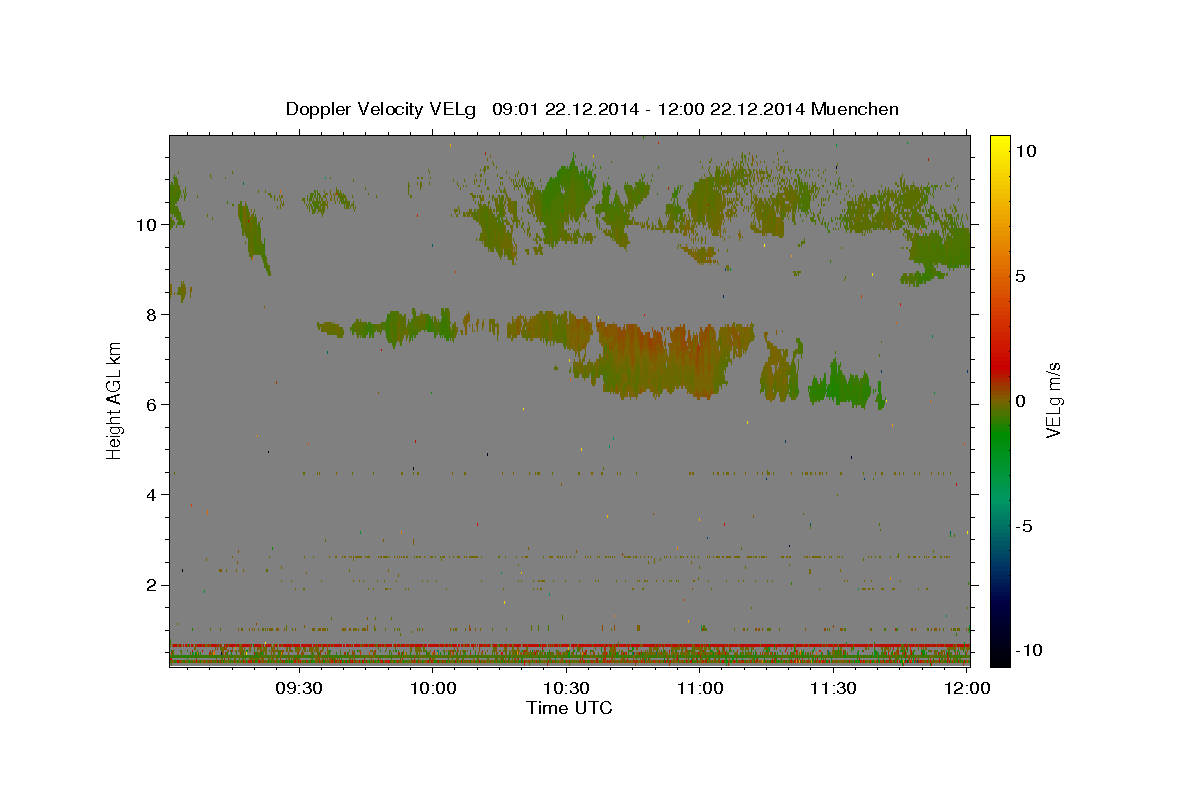Click the height tick label 10
This screenshot has width=1200, height=800.
(x=149, y=225)
